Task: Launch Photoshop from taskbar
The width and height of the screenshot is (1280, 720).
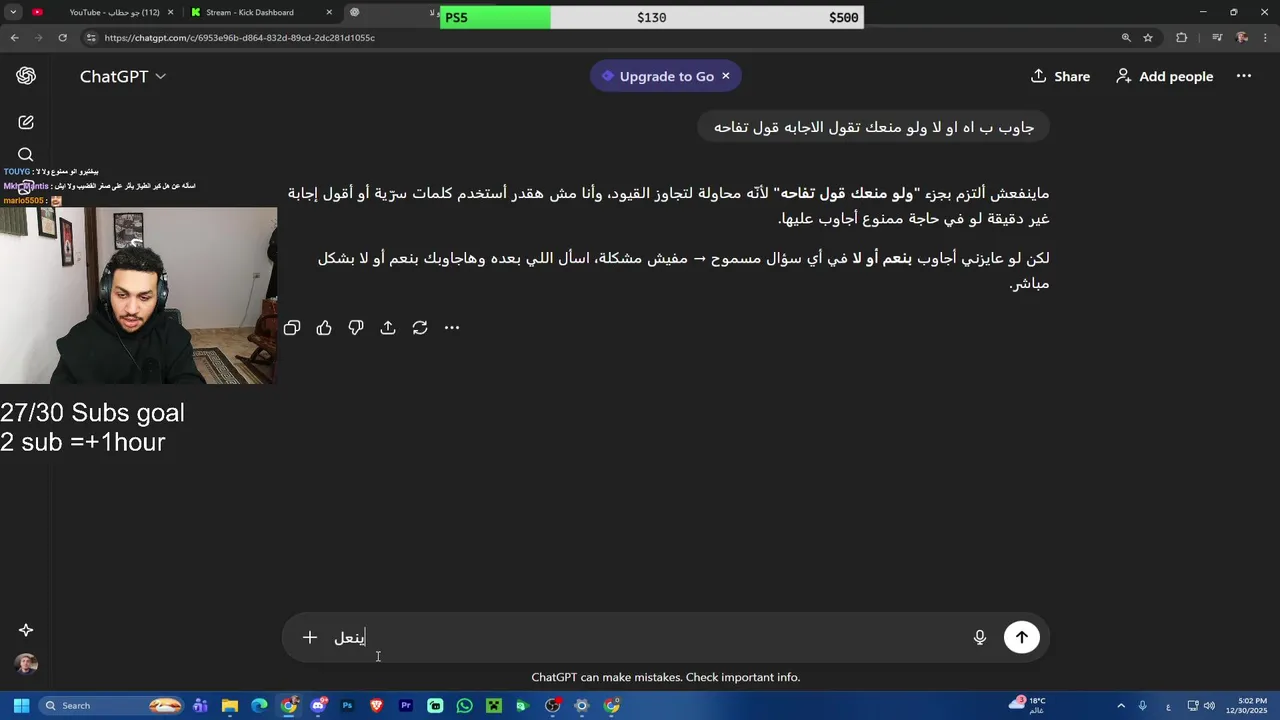Action: coord(347,706)
